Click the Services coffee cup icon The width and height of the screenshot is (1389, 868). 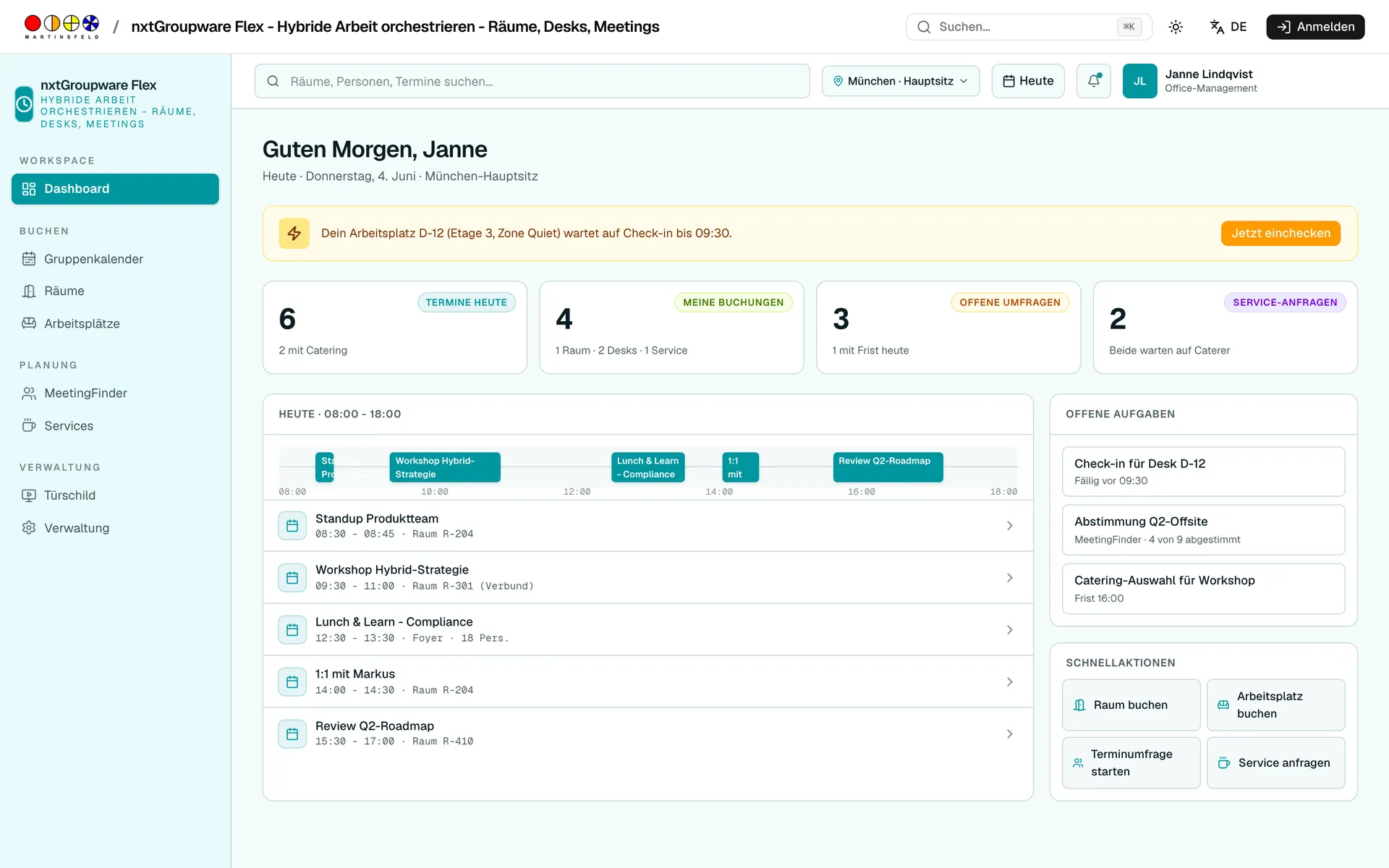click(x=29, y=425)
